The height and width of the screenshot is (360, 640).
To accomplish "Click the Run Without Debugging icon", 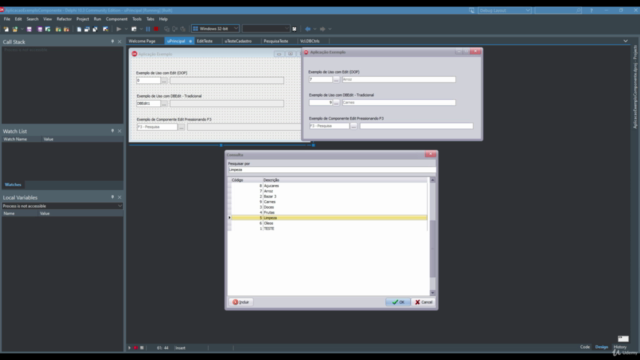I will [x=134, y=29].
